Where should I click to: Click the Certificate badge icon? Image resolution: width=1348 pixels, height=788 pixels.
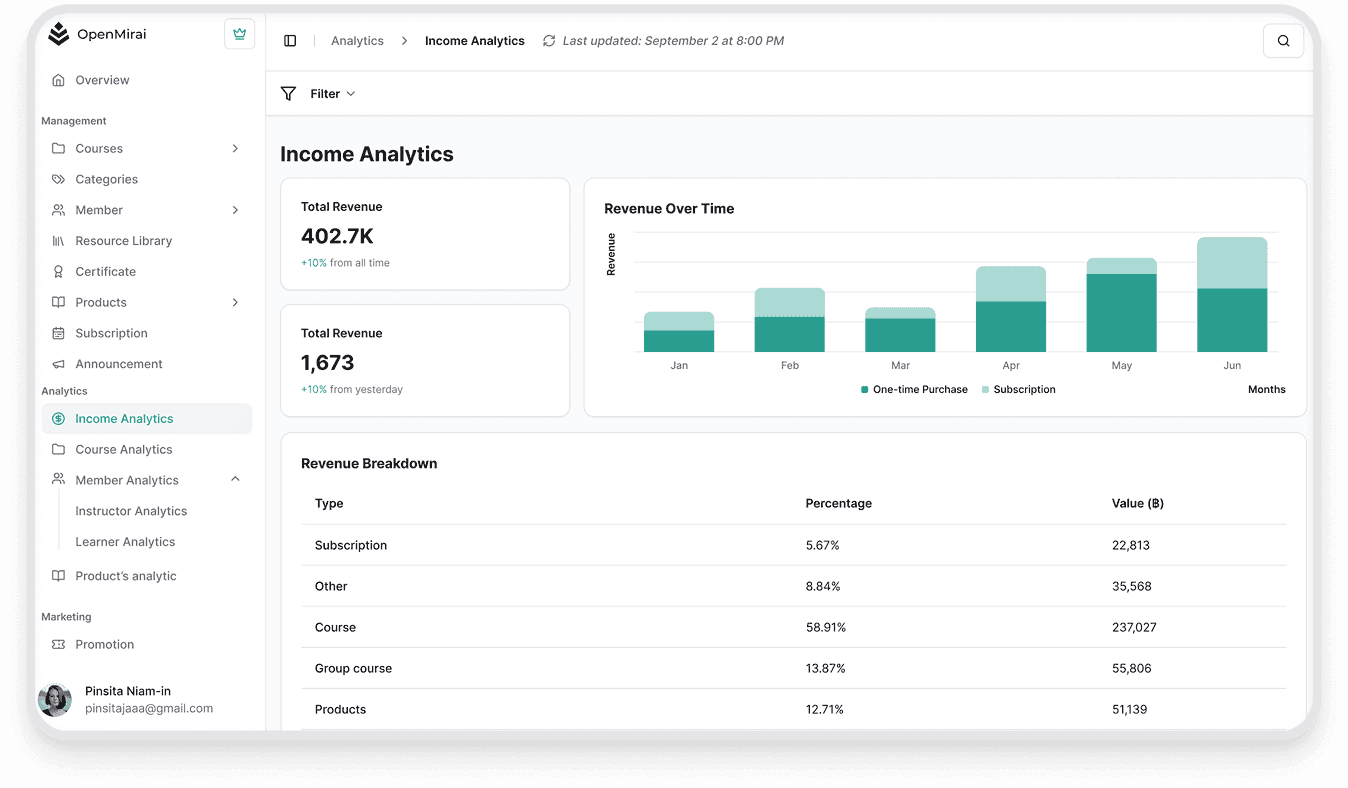[x=58, y=272]
